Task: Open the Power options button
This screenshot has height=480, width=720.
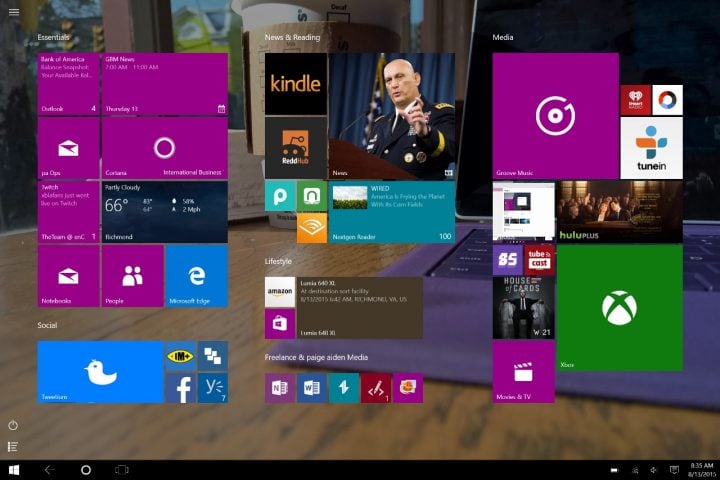Action: (13, 425)
